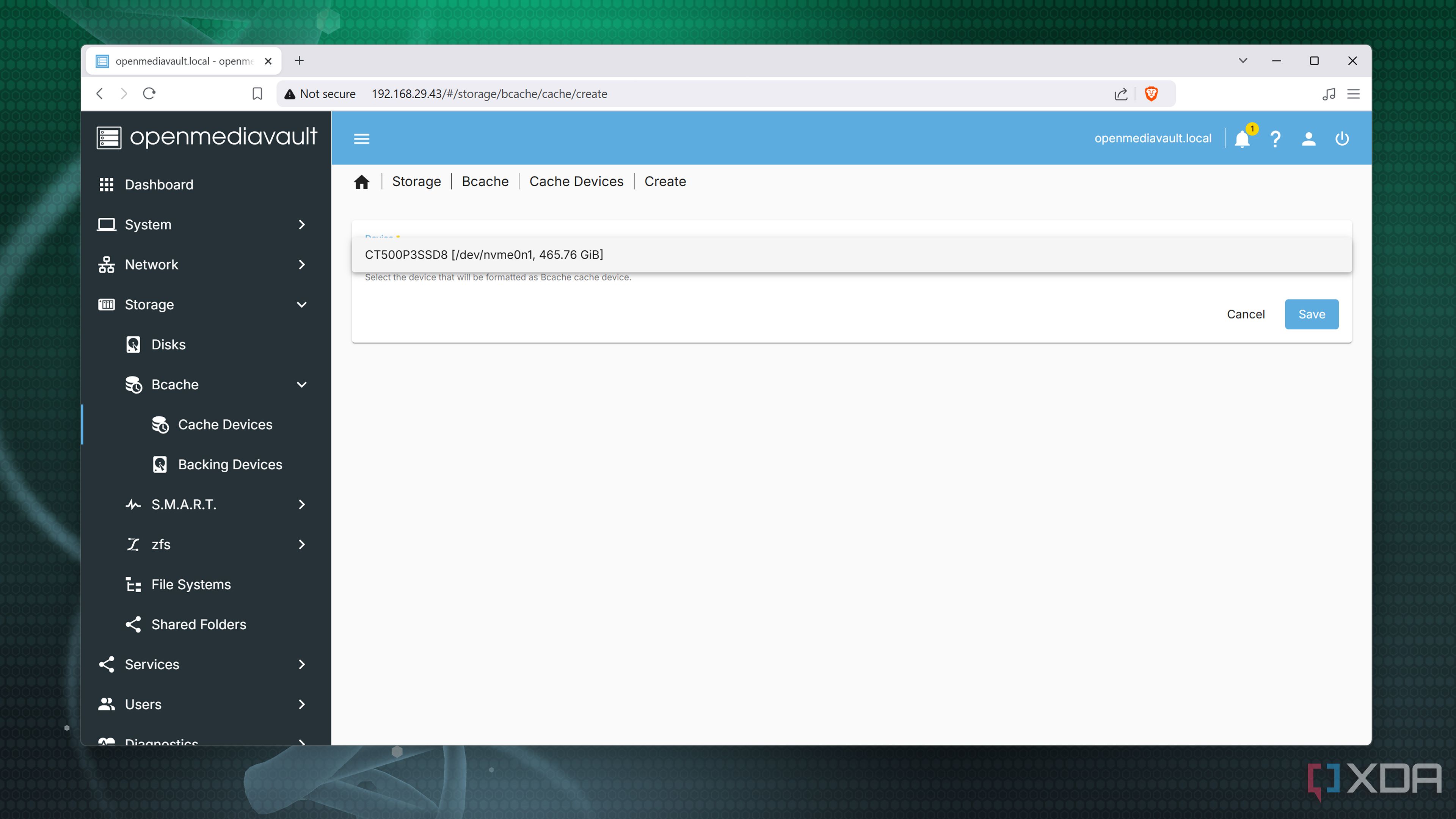This screenshot has height=819, width=1456.
Task: Expand the Users menu chevron
Action: (x=302, y=704)
